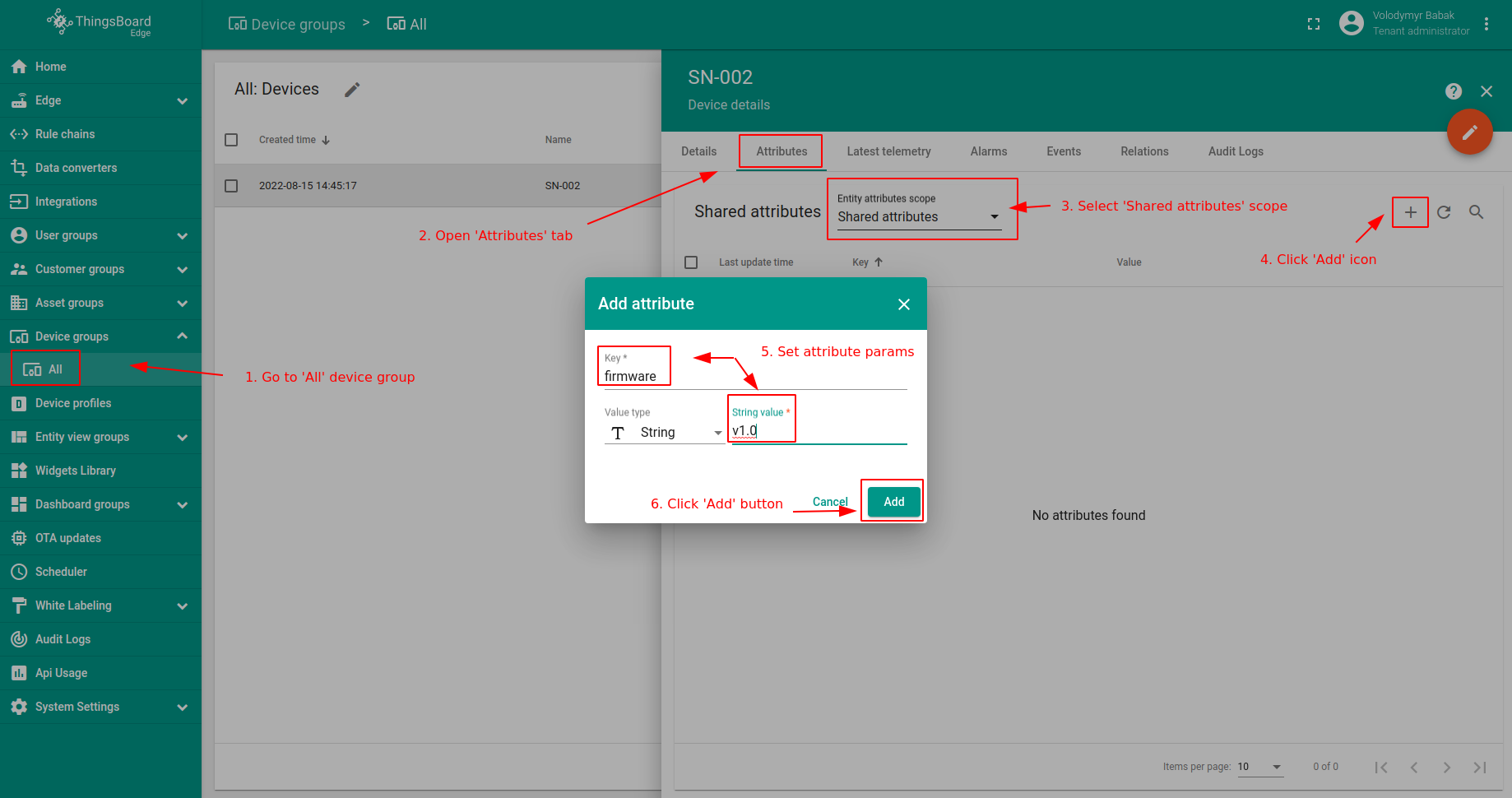Go to the Integrations menu entry
The width and height of the screenshot is (1512, 798).
pos(100,202)
